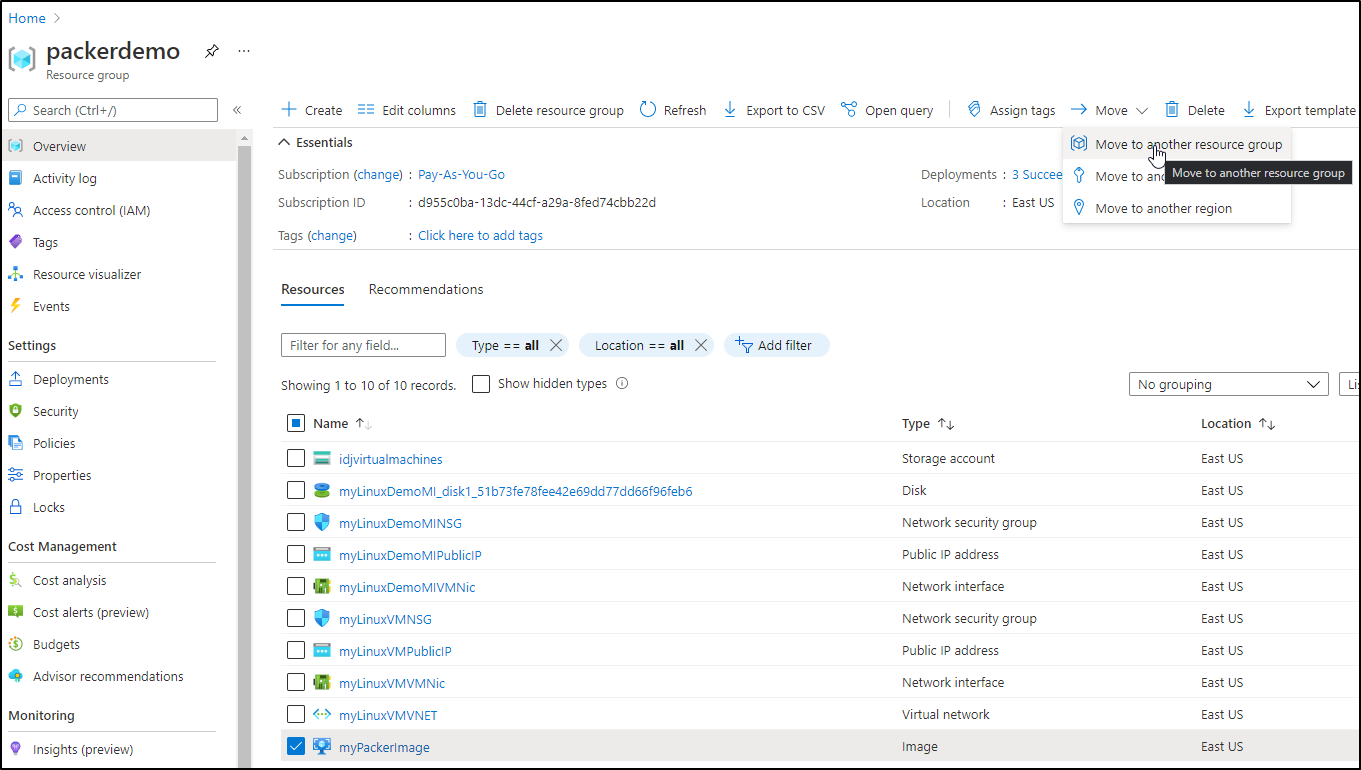Viewport: 1361px width, 770px height.
Task: Click the Locks padlock icon
Action: [15, 507]
